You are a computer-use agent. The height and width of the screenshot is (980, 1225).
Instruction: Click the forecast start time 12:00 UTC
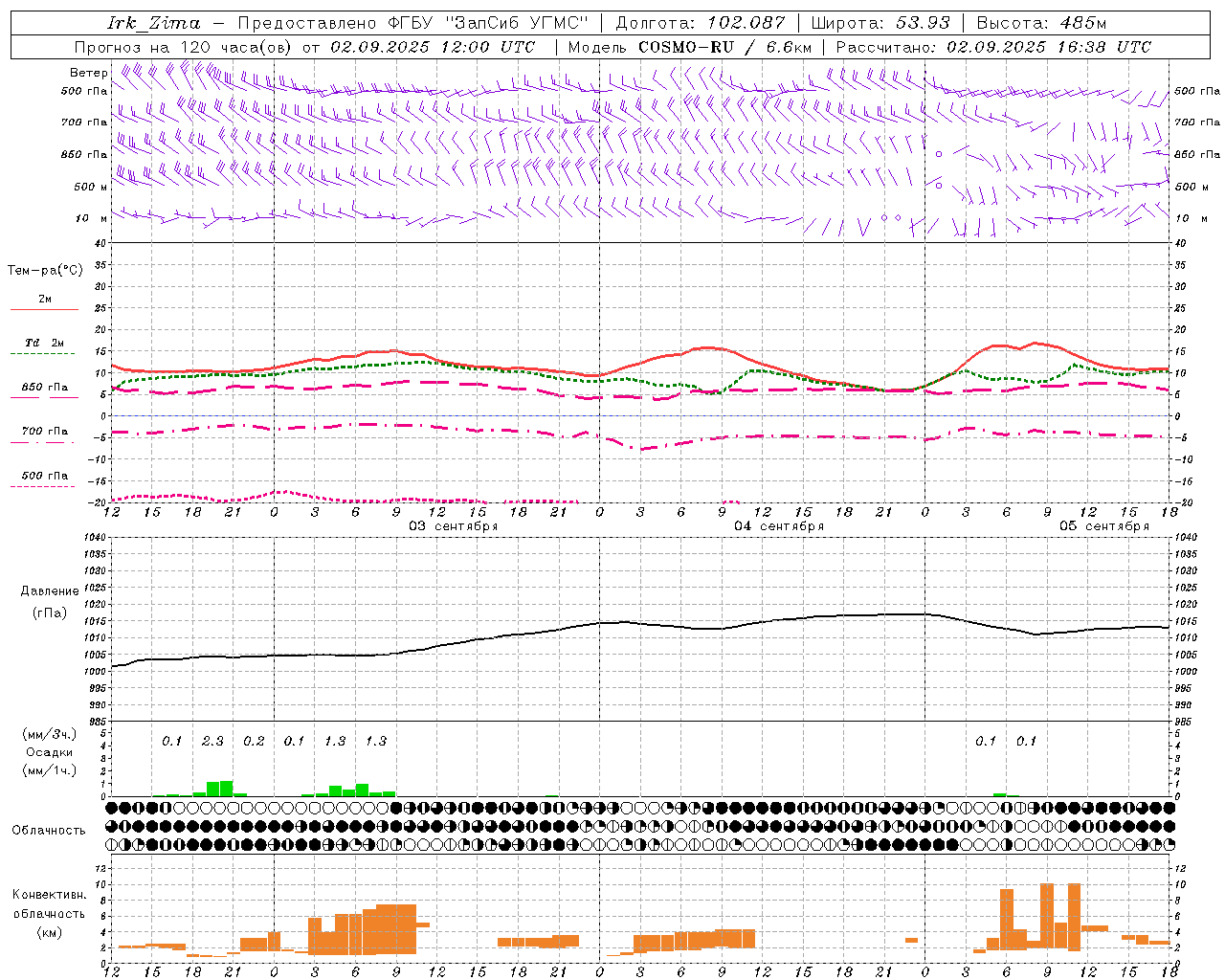pyautogui.click(x=489, y=46)
